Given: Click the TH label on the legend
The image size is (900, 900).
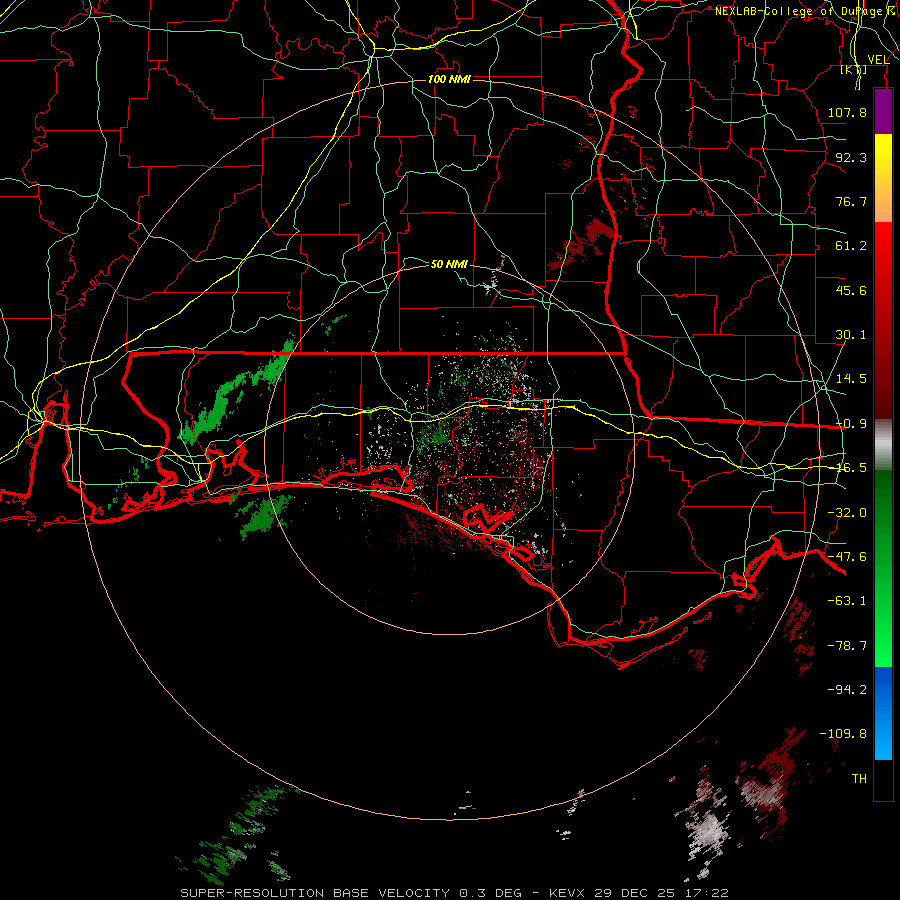Looking at the screenshot, I should tap(859, 779).
